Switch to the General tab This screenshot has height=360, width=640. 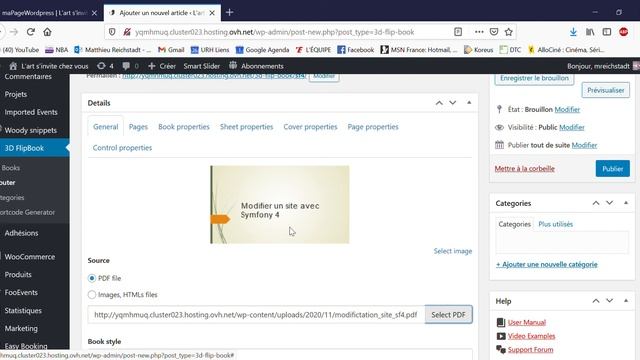point(105,127)
